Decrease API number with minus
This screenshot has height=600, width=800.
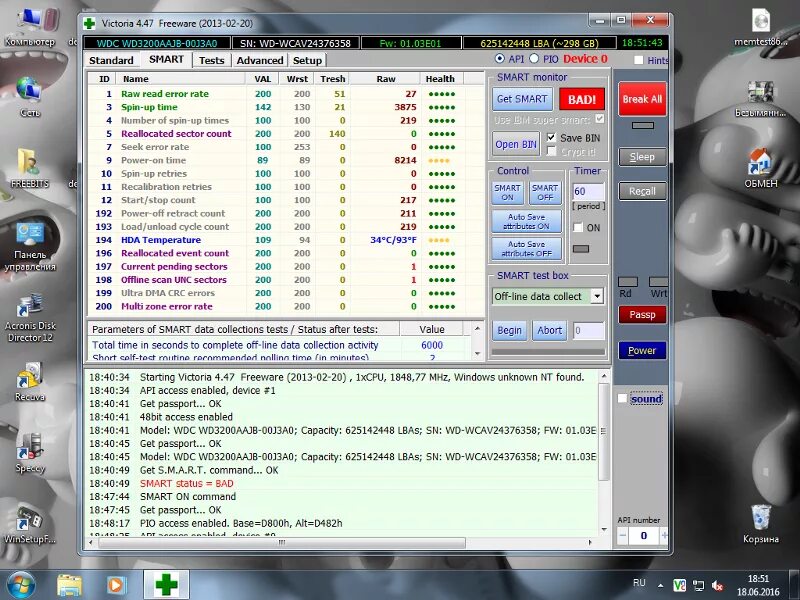pyautogui.click(x=622, y=536)
